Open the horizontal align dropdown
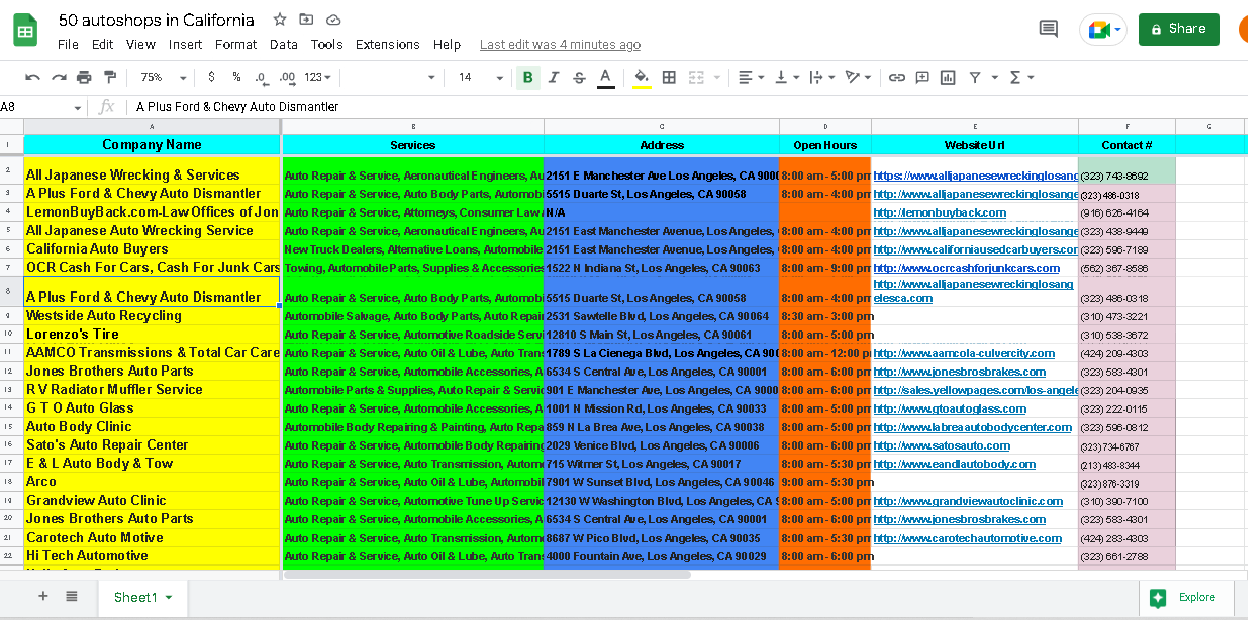Screen dimensions: 1248x620 (x=751, y=77)
